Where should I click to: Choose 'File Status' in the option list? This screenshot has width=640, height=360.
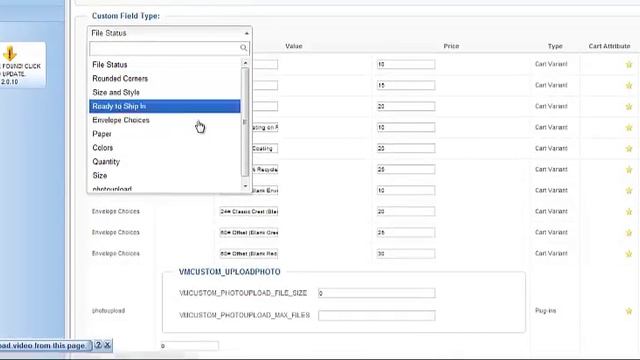click(x=164, y=64)
